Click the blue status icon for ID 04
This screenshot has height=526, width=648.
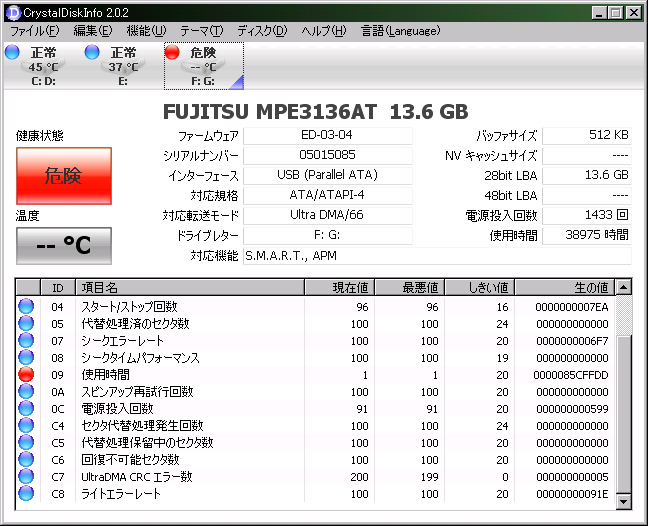click(x=26, y=307)
